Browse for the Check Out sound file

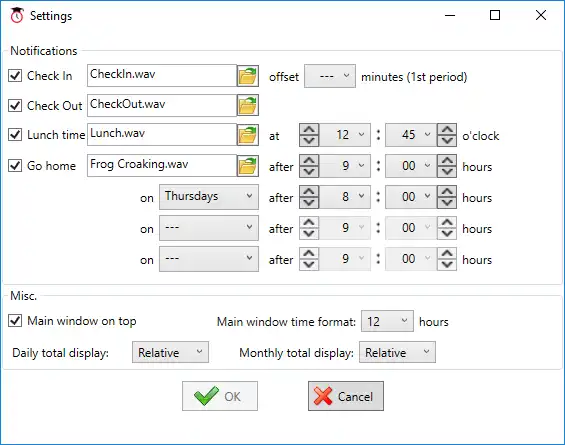tap(248, 105)
